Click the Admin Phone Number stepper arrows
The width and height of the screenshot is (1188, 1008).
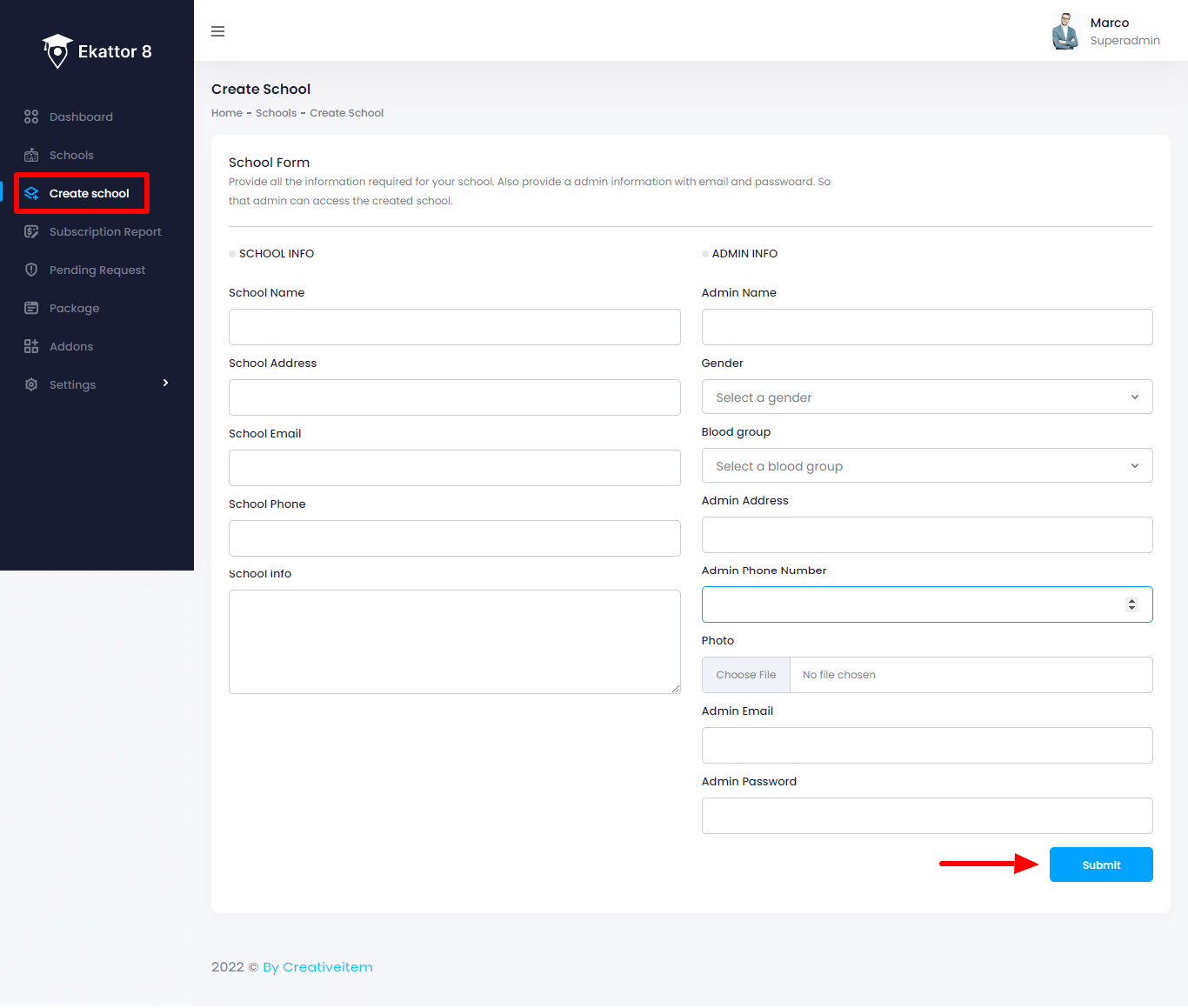(x=1131, y=604)
